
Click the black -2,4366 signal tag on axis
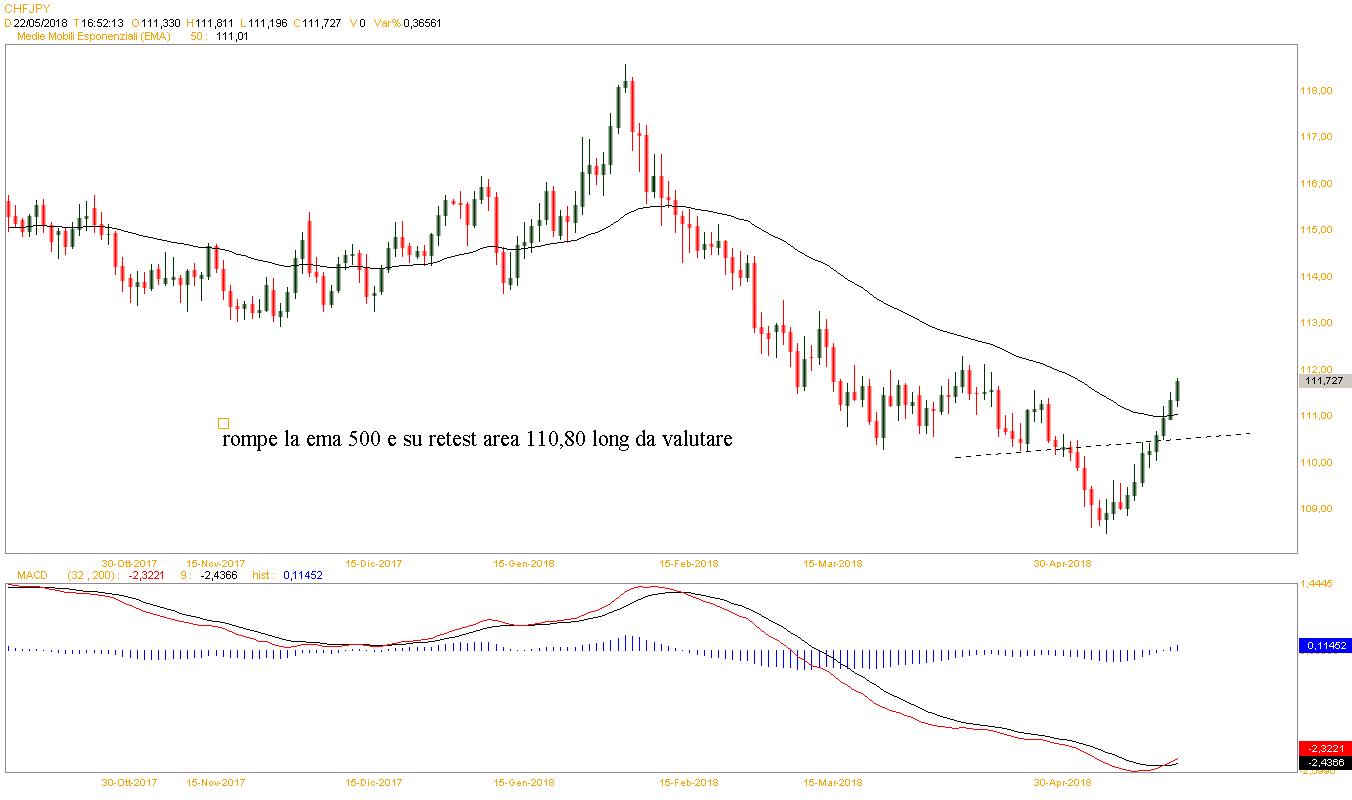[1324, 761]
